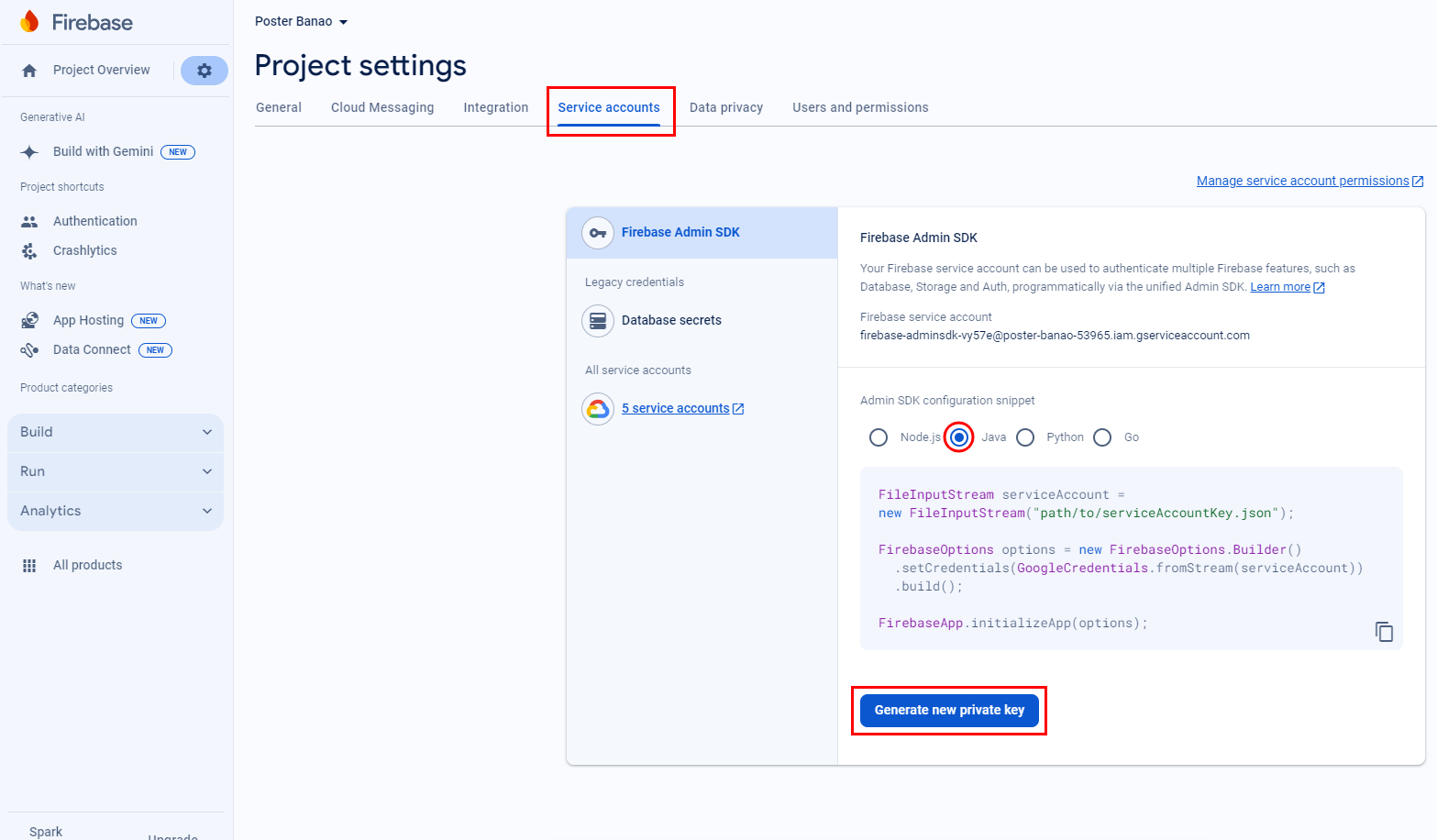Open All products in sidebar
The image size is (1437, 840).
pos(87,566)
